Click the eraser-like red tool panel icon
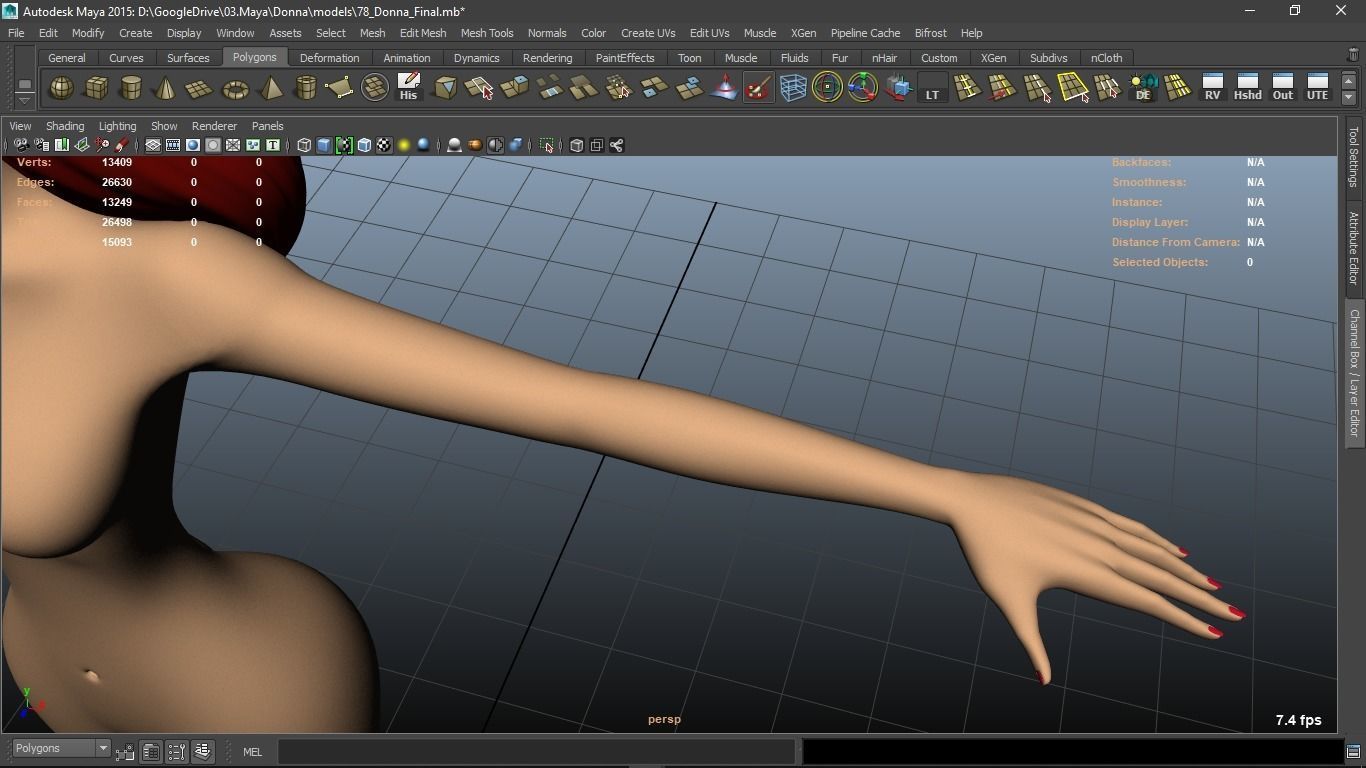The width and height of the screenshot is (1366, 768). tap(121, 145)
